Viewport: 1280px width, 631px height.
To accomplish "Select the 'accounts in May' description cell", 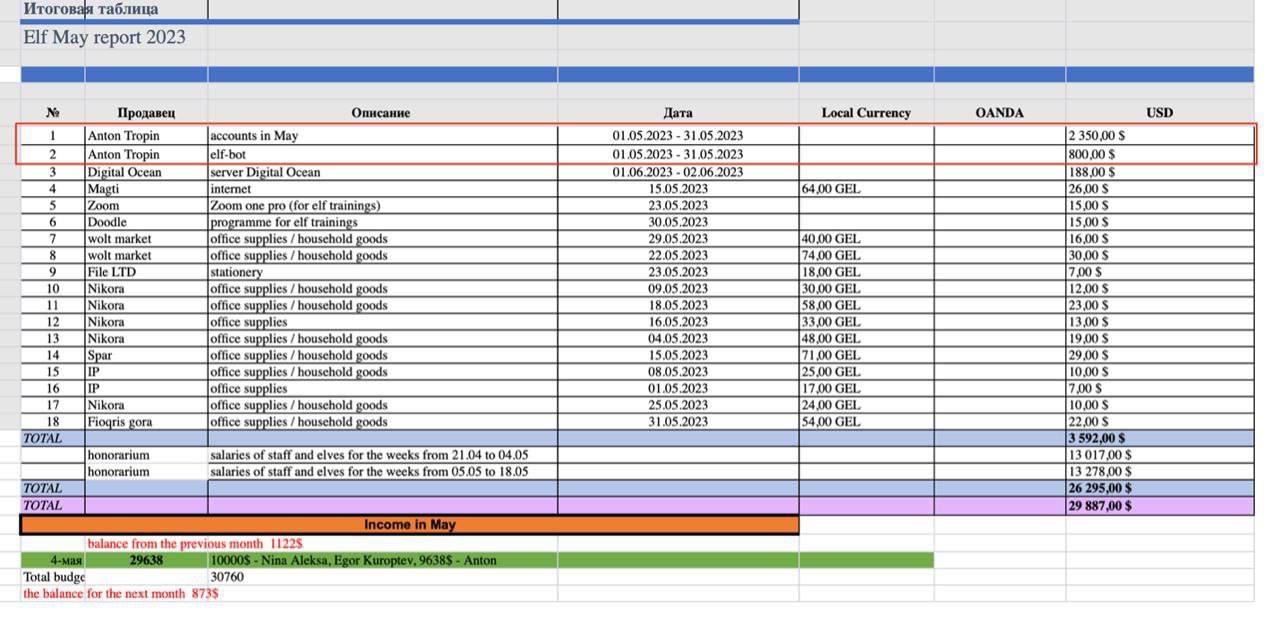I will [x=254, y=135].
